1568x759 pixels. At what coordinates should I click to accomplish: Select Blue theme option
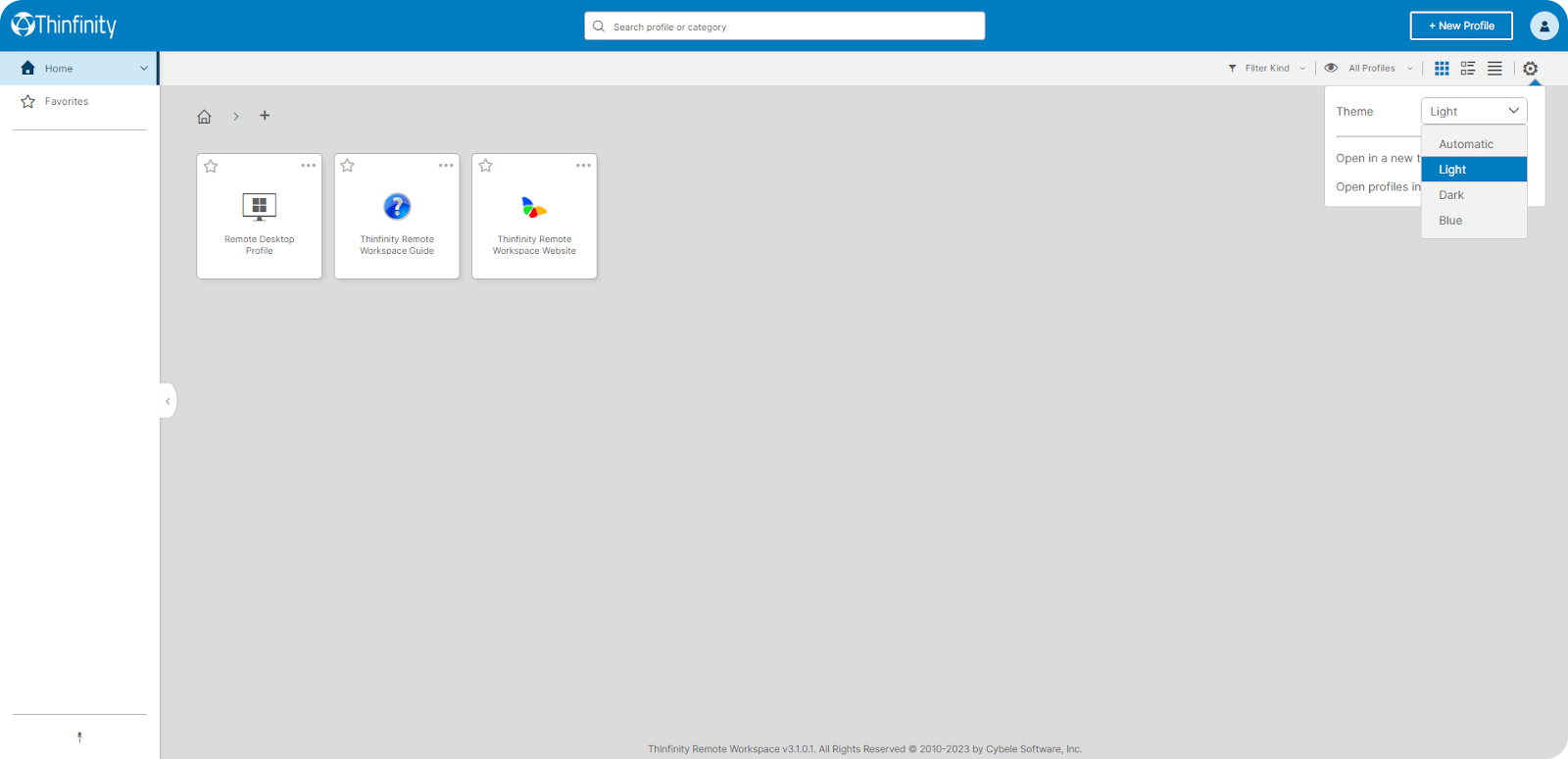(1474, 221)
